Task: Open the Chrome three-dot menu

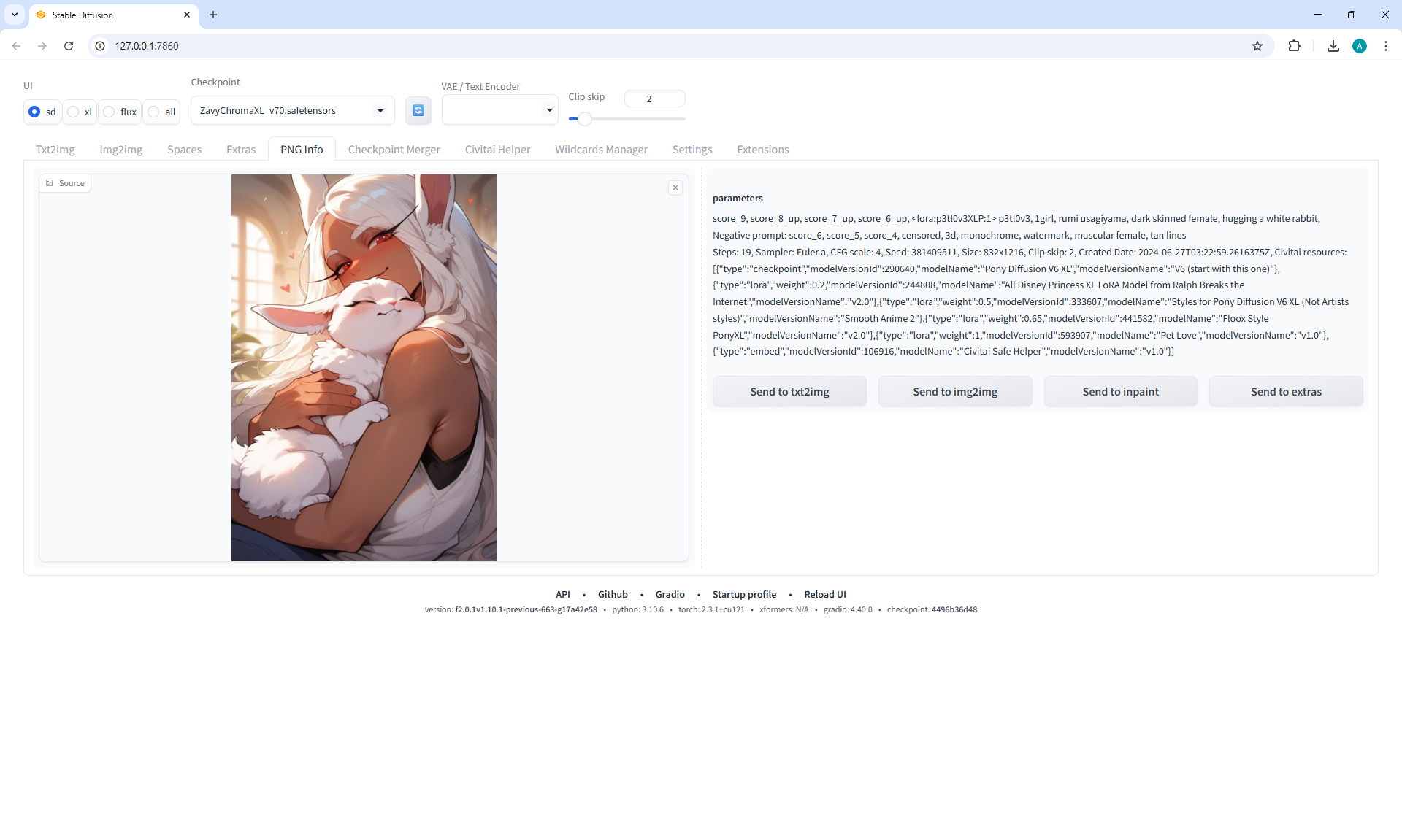Action: (x=1385, y=46)
